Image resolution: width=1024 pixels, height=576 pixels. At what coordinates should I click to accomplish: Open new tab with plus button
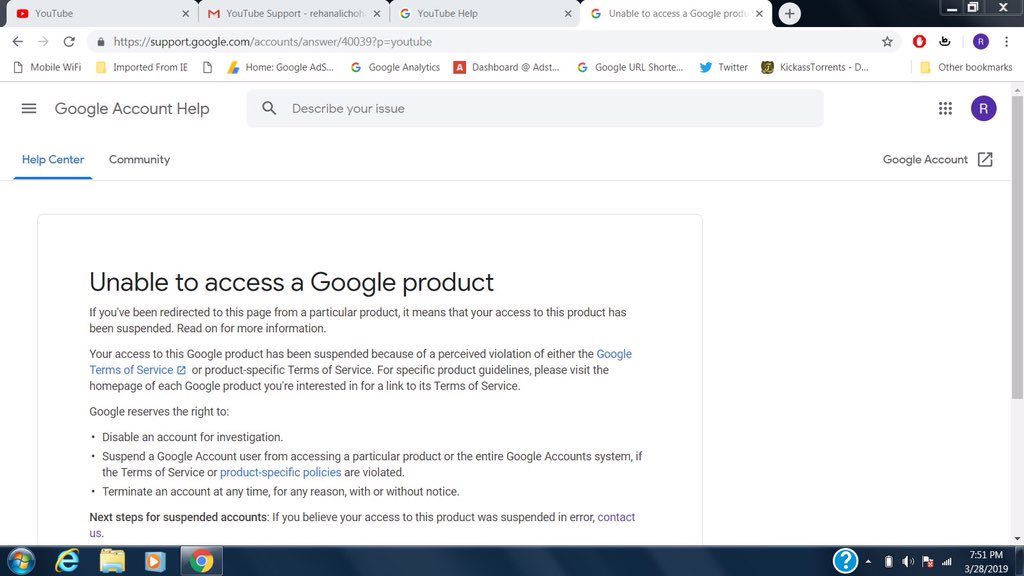pos(790,13)
